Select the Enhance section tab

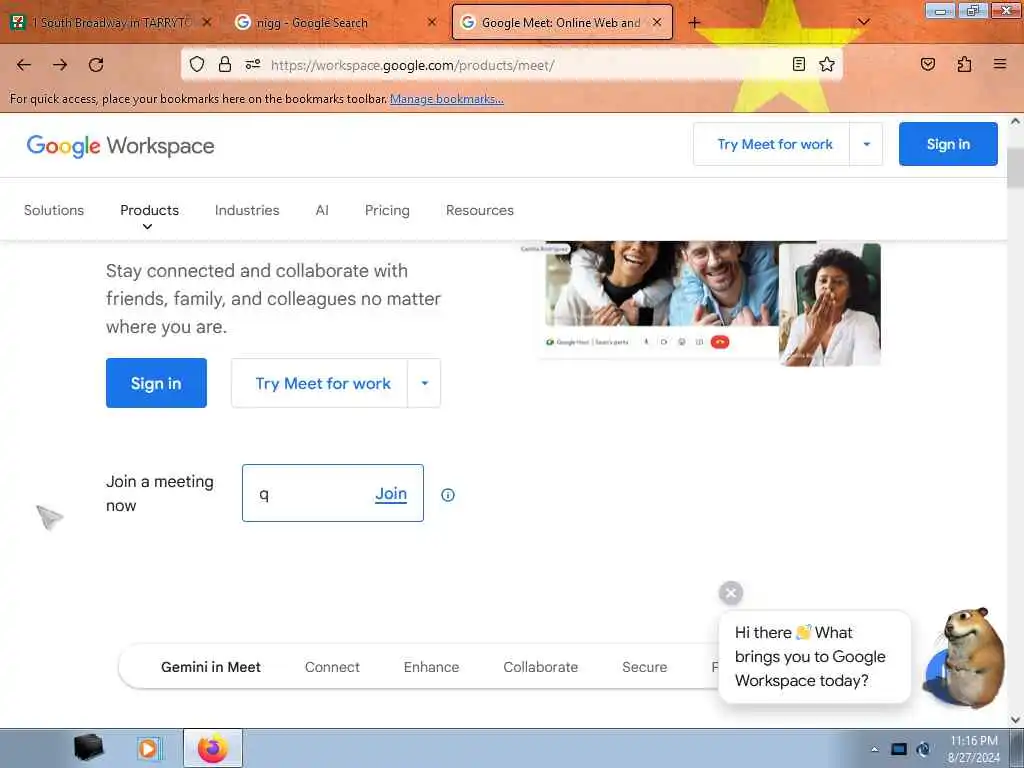[431, 667]
